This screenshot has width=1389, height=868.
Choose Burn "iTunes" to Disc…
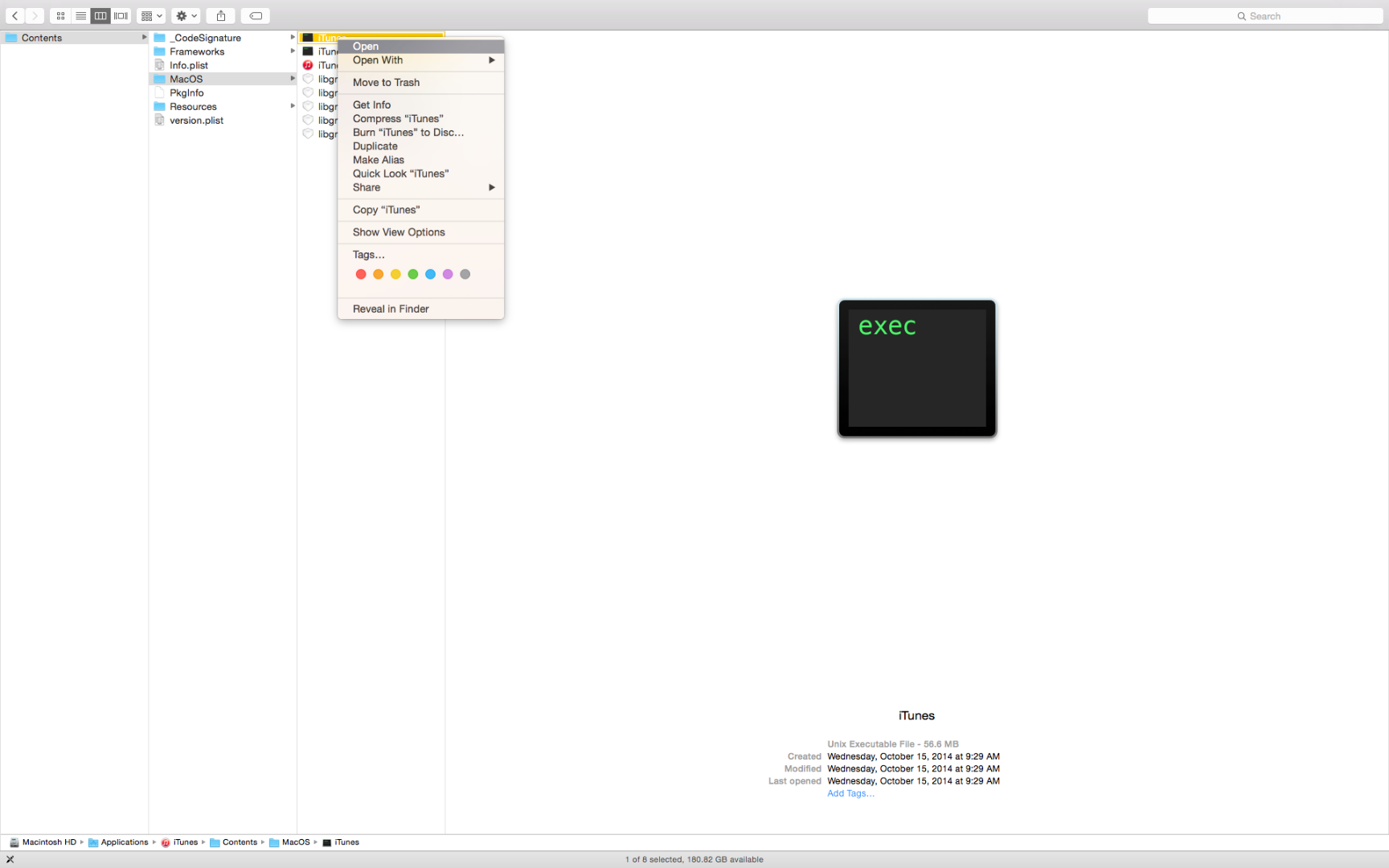pos(420,132)
